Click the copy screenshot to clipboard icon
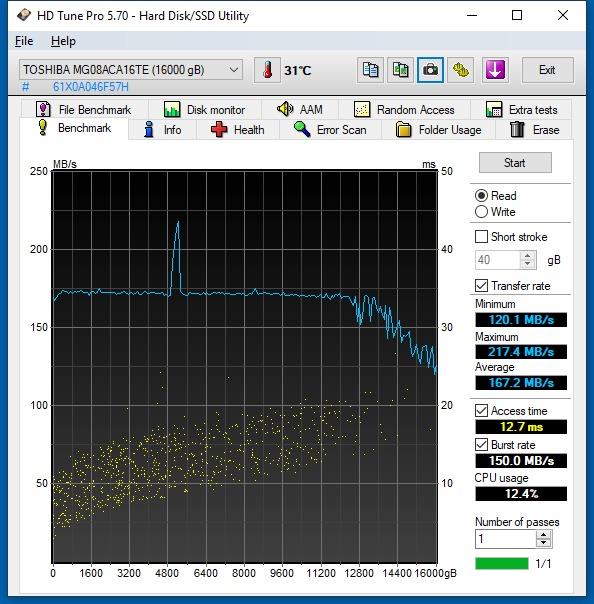 tap(401, 70)
